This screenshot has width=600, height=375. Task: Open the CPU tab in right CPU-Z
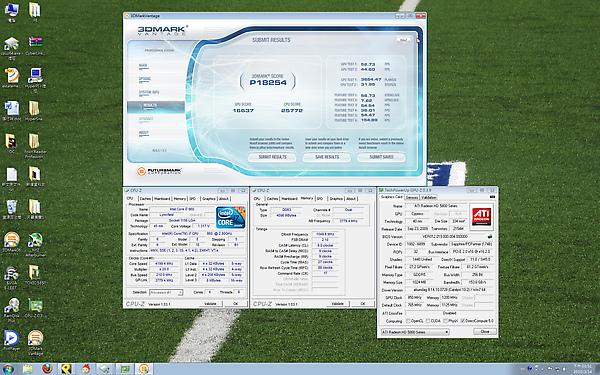(257, 199)
